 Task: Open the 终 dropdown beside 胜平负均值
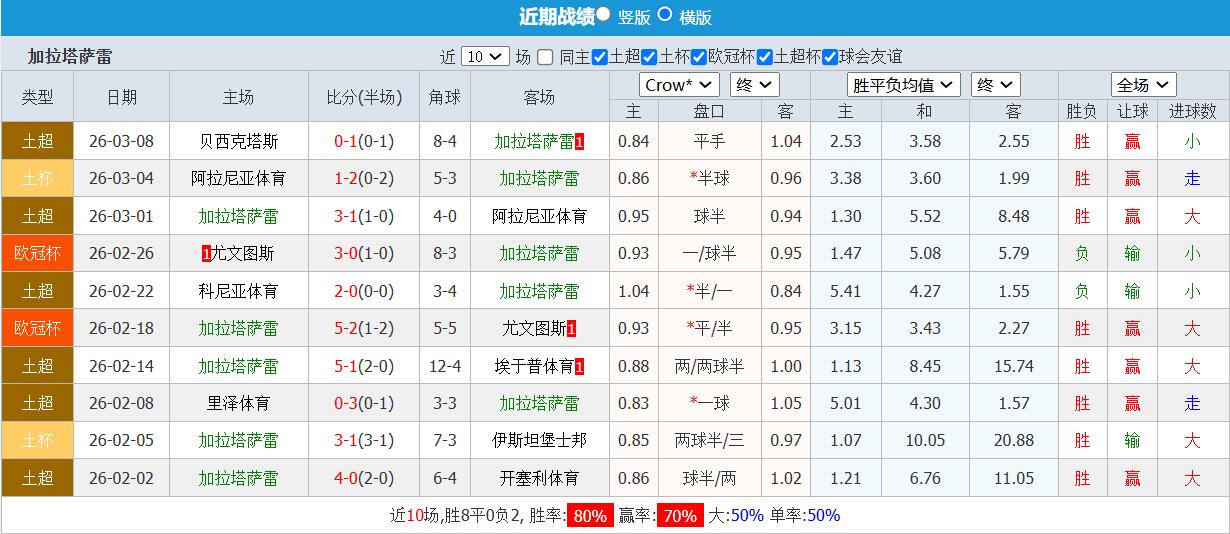[995, 85]
